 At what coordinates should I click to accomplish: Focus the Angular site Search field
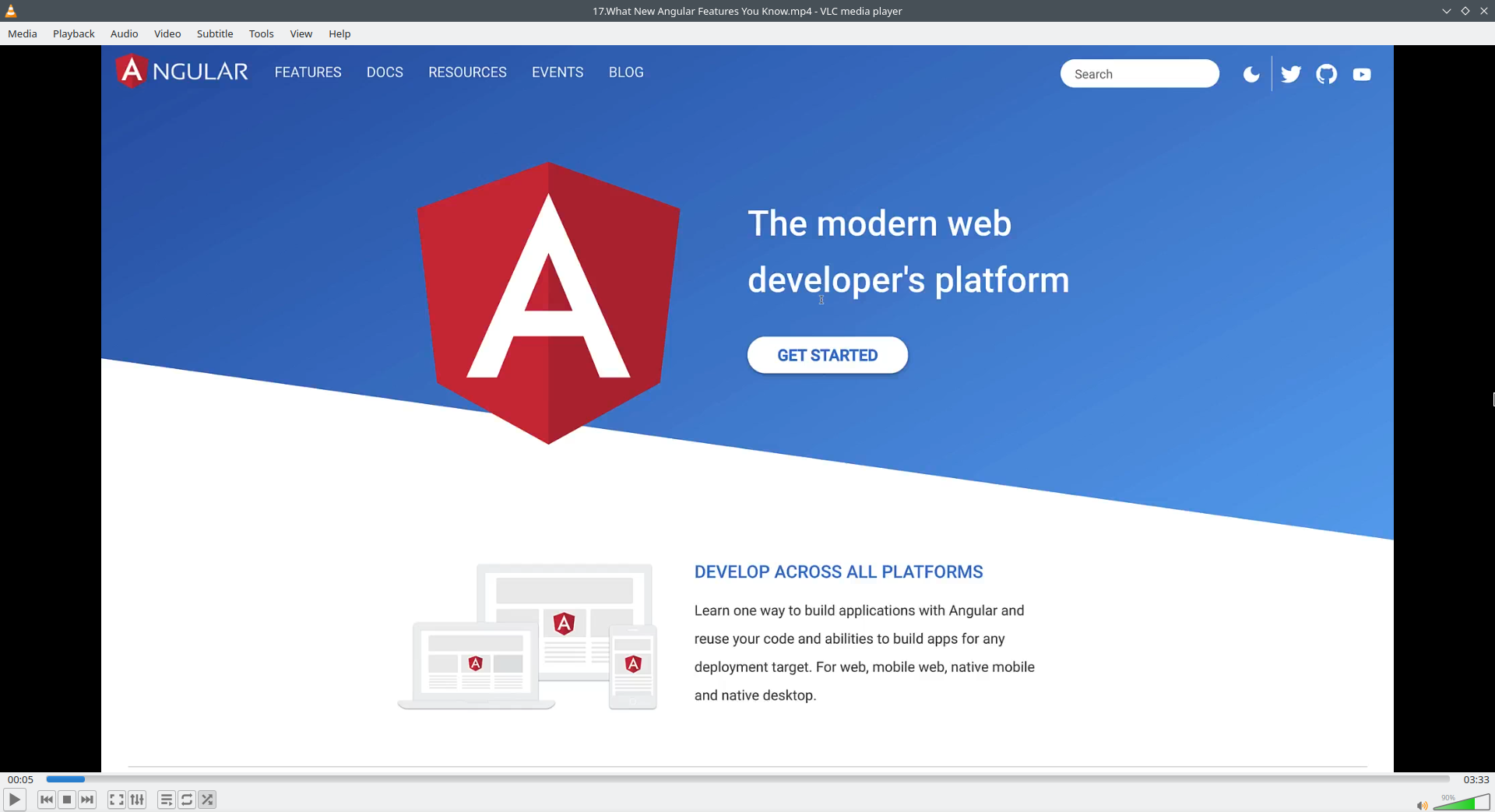tap(1140, 74)
